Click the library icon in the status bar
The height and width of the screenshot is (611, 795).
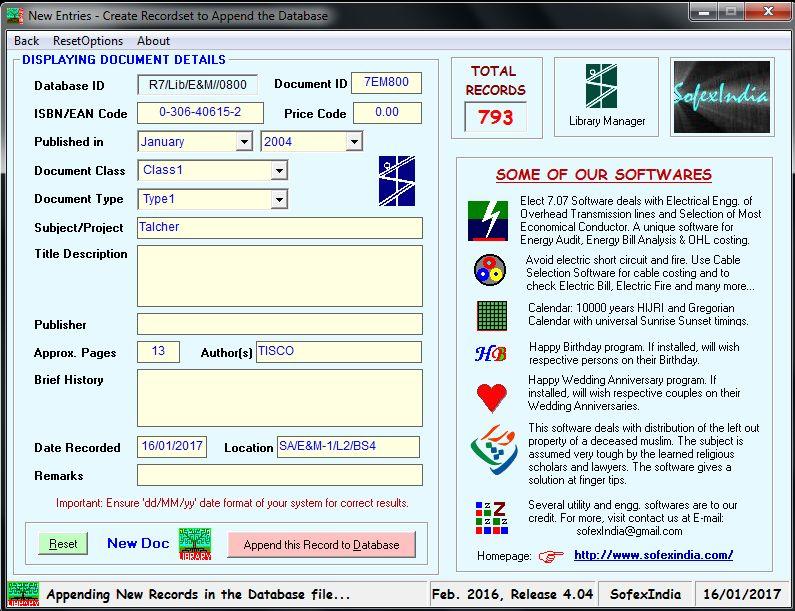(23, 594)
